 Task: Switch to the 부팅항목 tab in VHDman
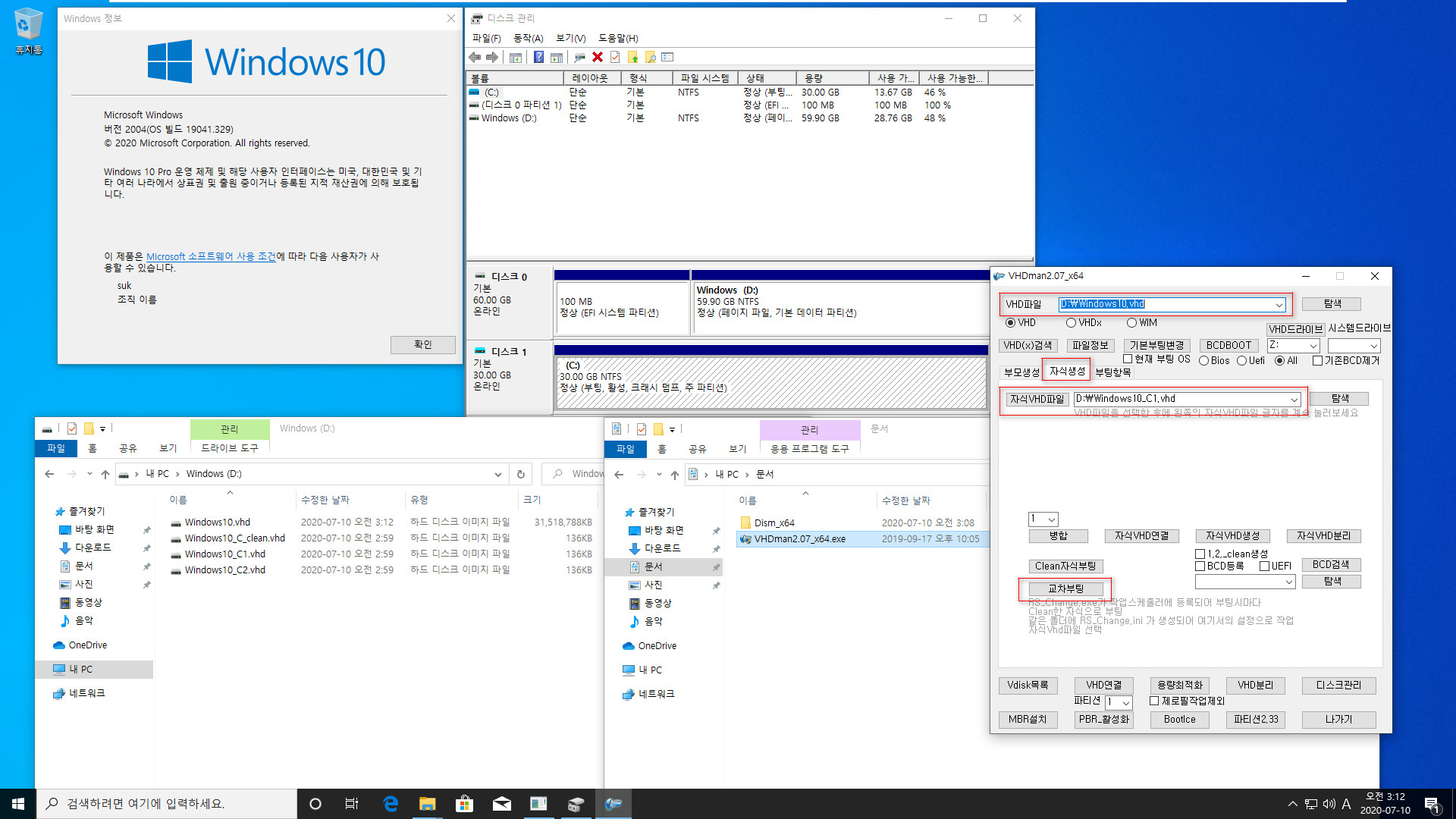[x=1113, y=372]
